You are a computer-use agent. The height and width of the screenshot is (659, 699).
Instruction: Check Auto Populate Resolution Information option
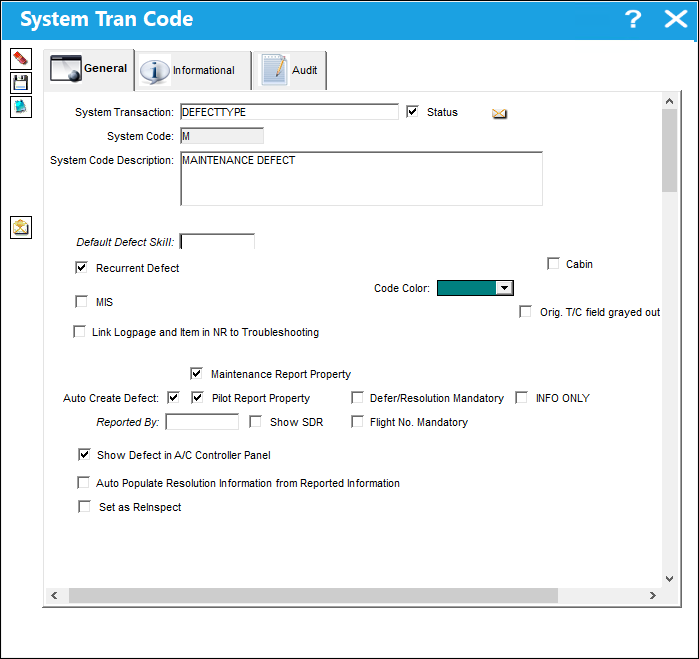(x=83, y=482)
